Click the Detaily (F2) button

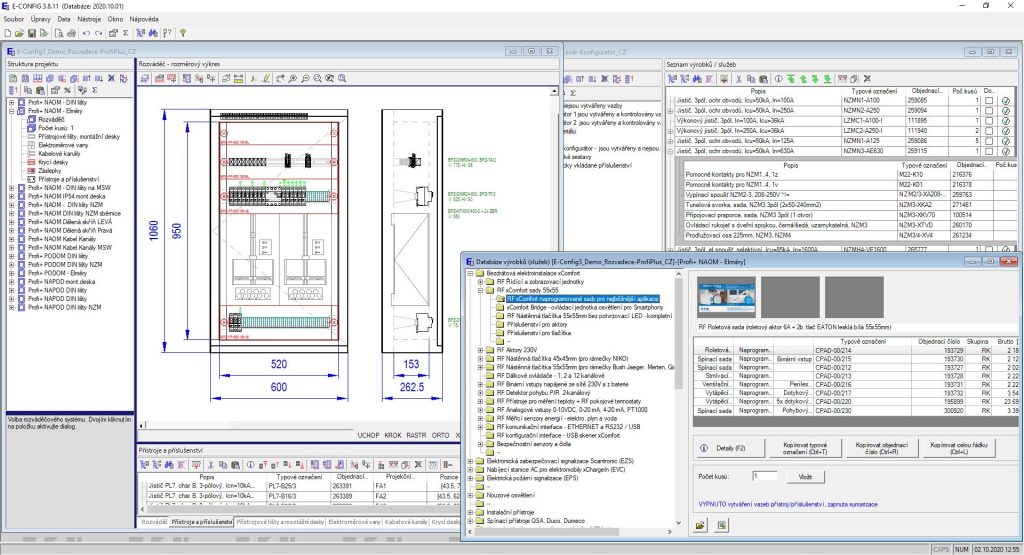tap(728, 447)
